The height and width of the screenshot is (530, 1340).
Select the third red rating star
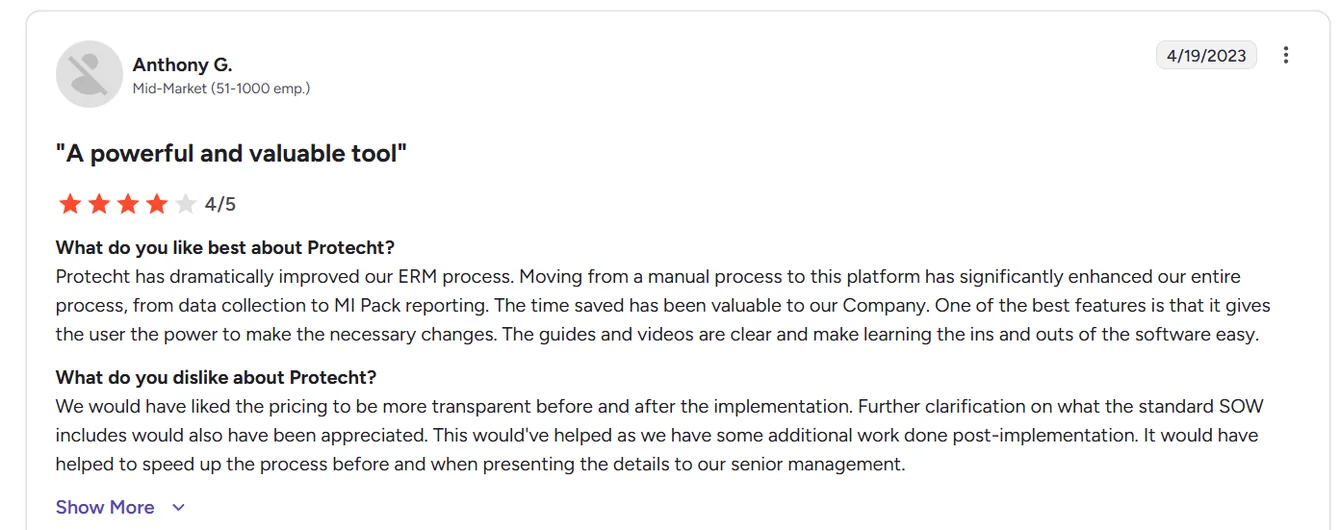coord(128,204)
